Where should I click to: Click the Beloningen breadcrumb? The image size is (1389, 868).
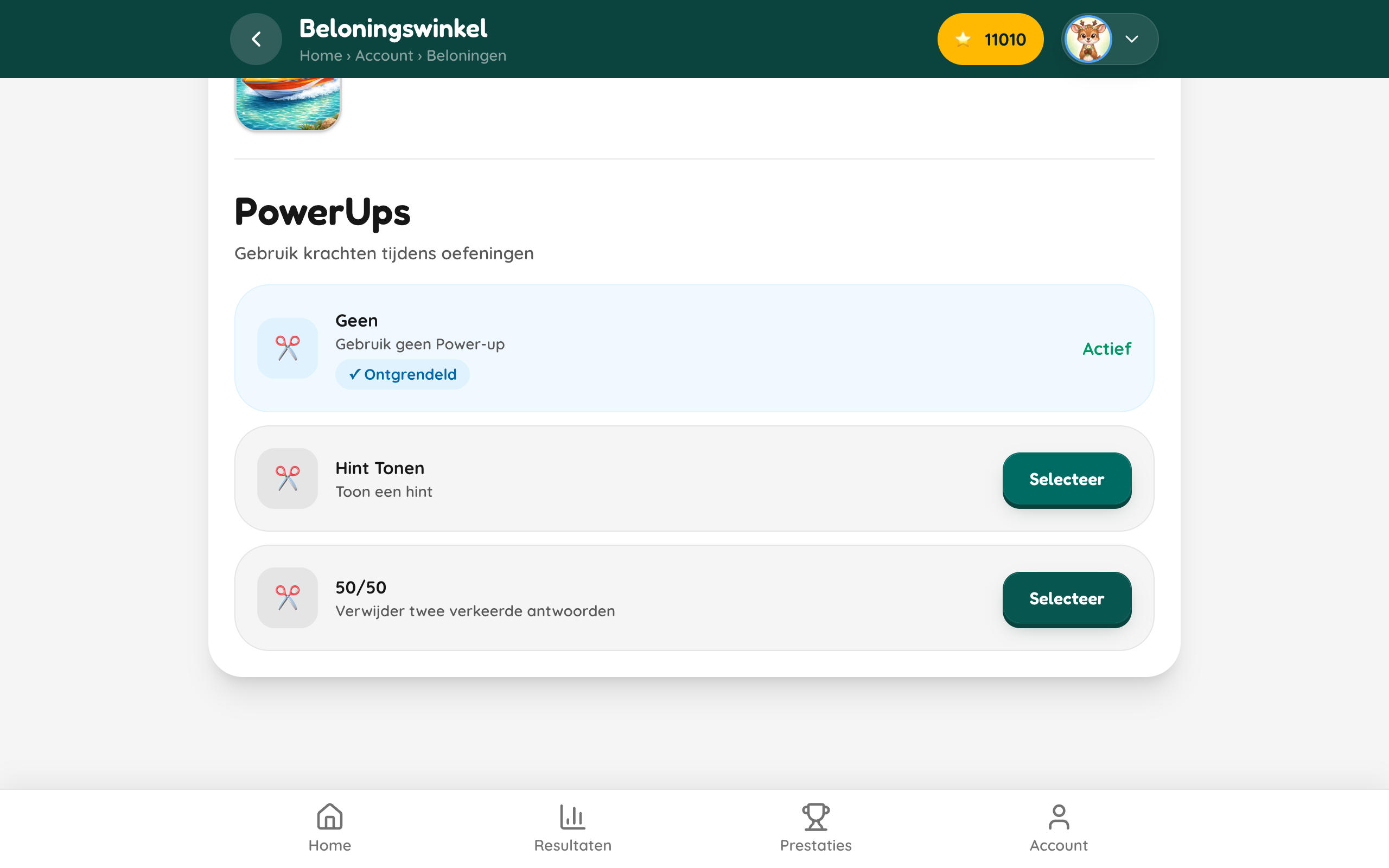click(x=466, y=56)
